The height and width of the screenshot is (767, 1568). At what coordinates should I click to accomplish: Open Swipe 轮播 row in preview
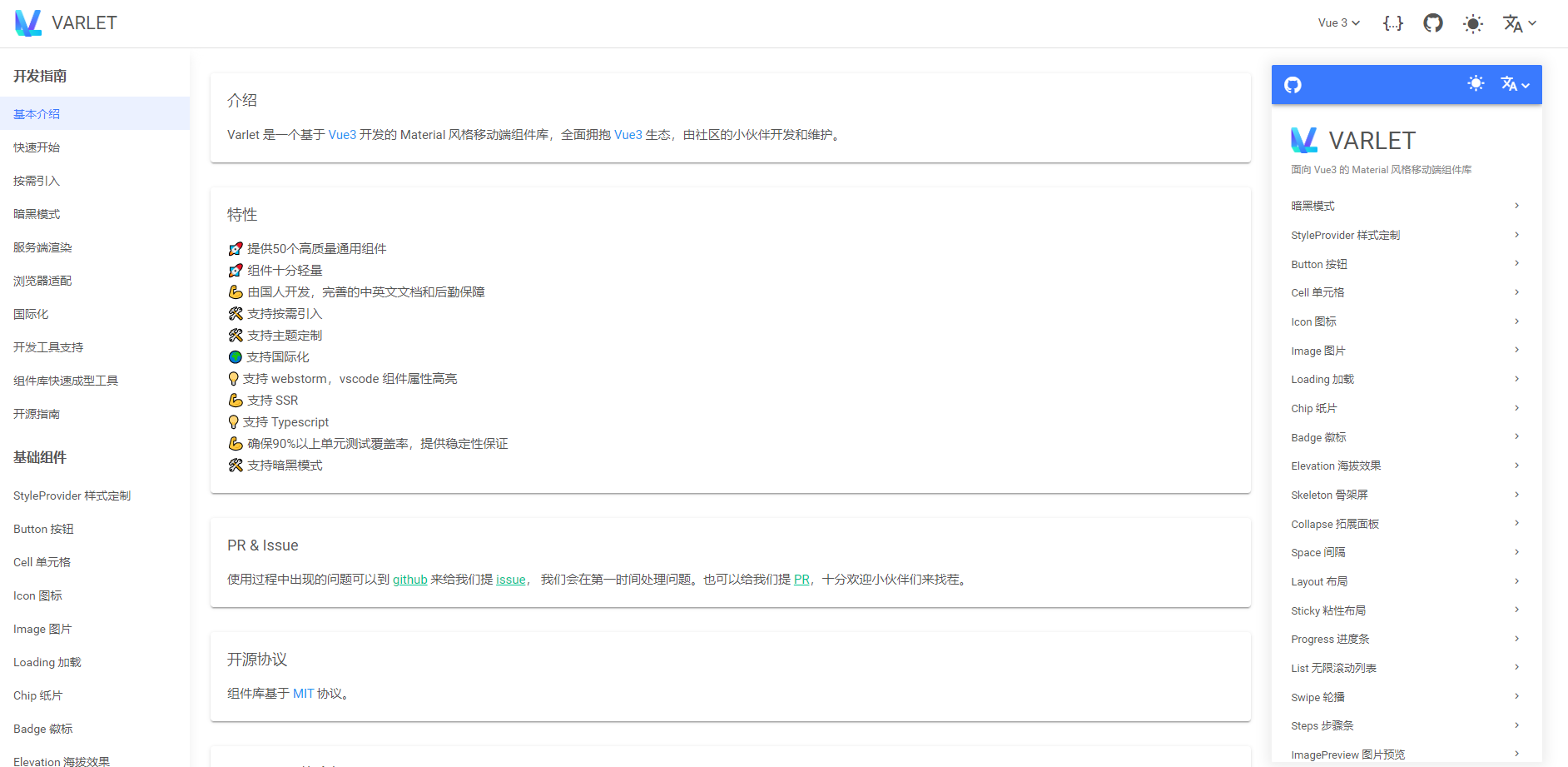click(x=1407, y=697)
